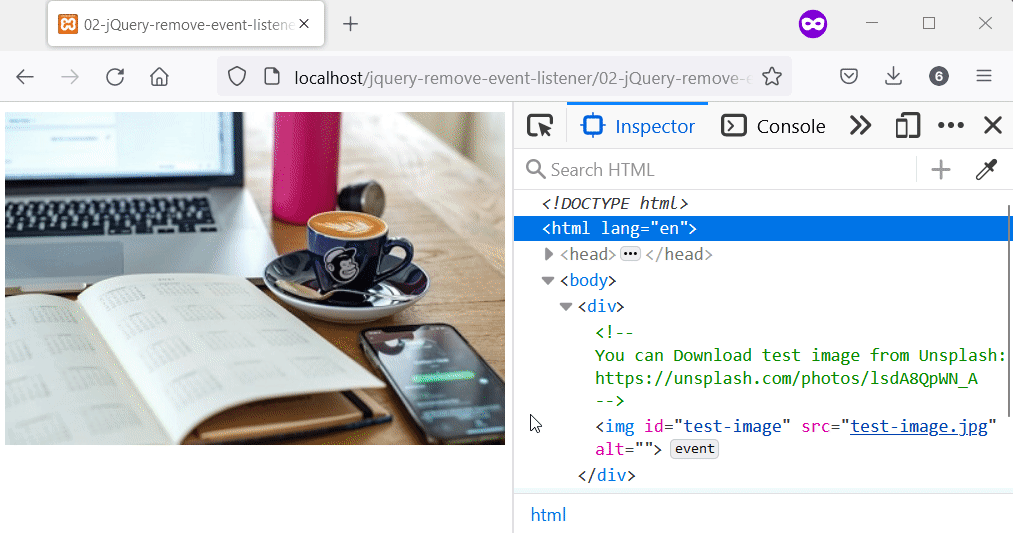1013x533 pixels.
Task: Open the Firefox hamburger application menu
Action: (983, 77)
